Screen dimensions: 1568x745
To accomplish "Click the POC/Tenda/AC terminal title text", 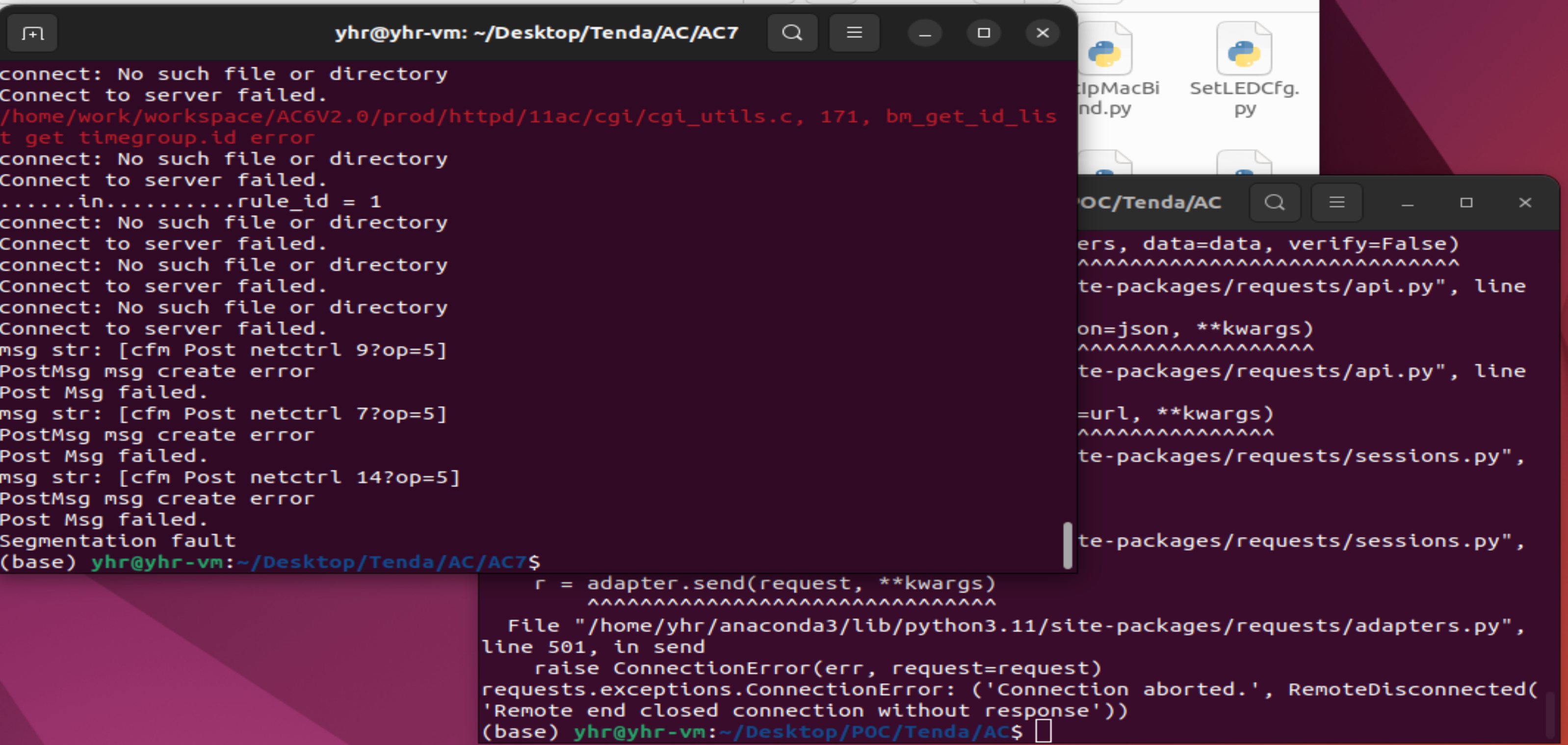I will (1149, 203).
